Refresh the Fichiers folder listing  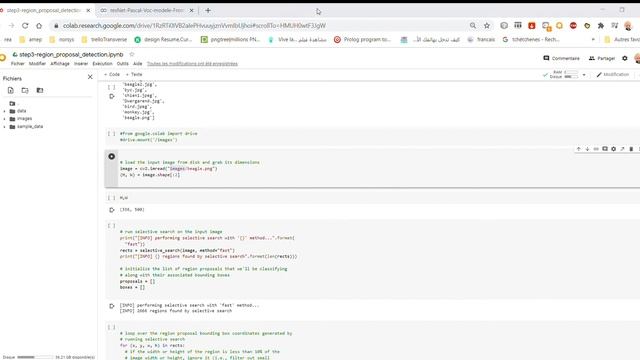25,90
